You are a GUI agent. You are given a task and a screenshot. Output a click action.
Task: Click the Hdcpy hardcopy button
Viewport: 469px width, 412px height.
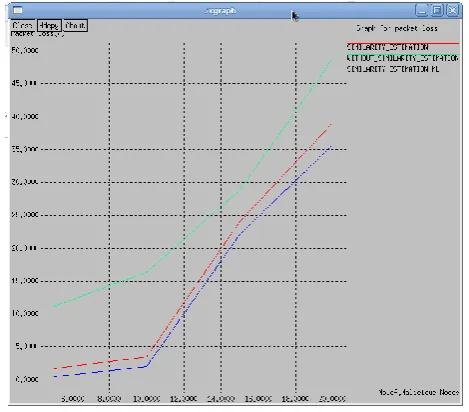coord(49,25)
